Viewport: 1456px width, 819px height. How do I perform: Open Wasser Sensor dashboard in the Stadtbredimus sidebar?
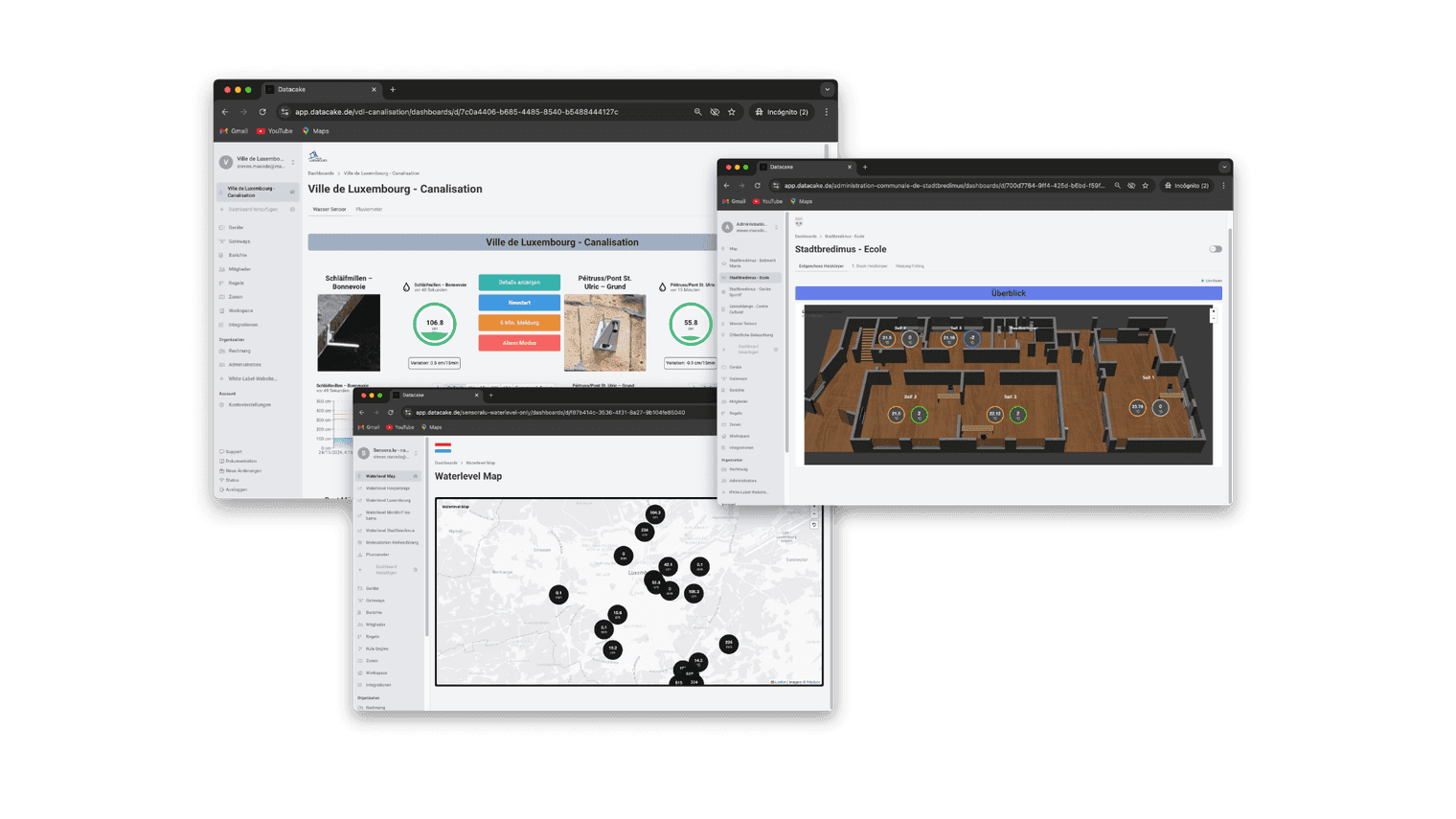742,324
